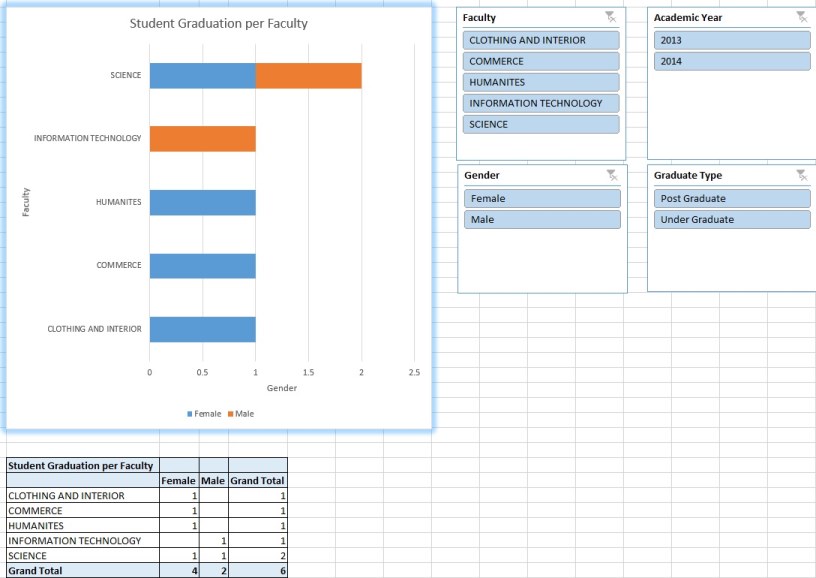Toggle the Male gender filter
Image resolution: width=816 pixels, height=578 pixels.
541,219
